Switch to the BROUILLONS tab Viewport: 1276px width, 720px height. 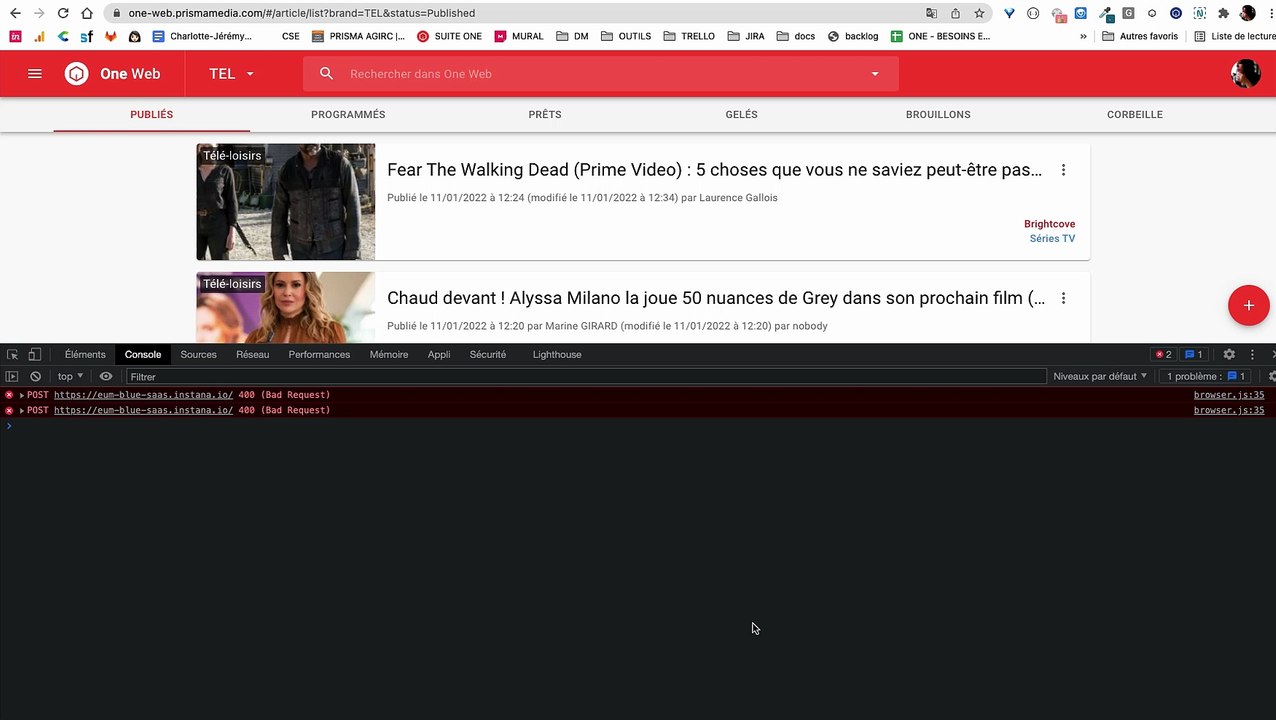938,115
